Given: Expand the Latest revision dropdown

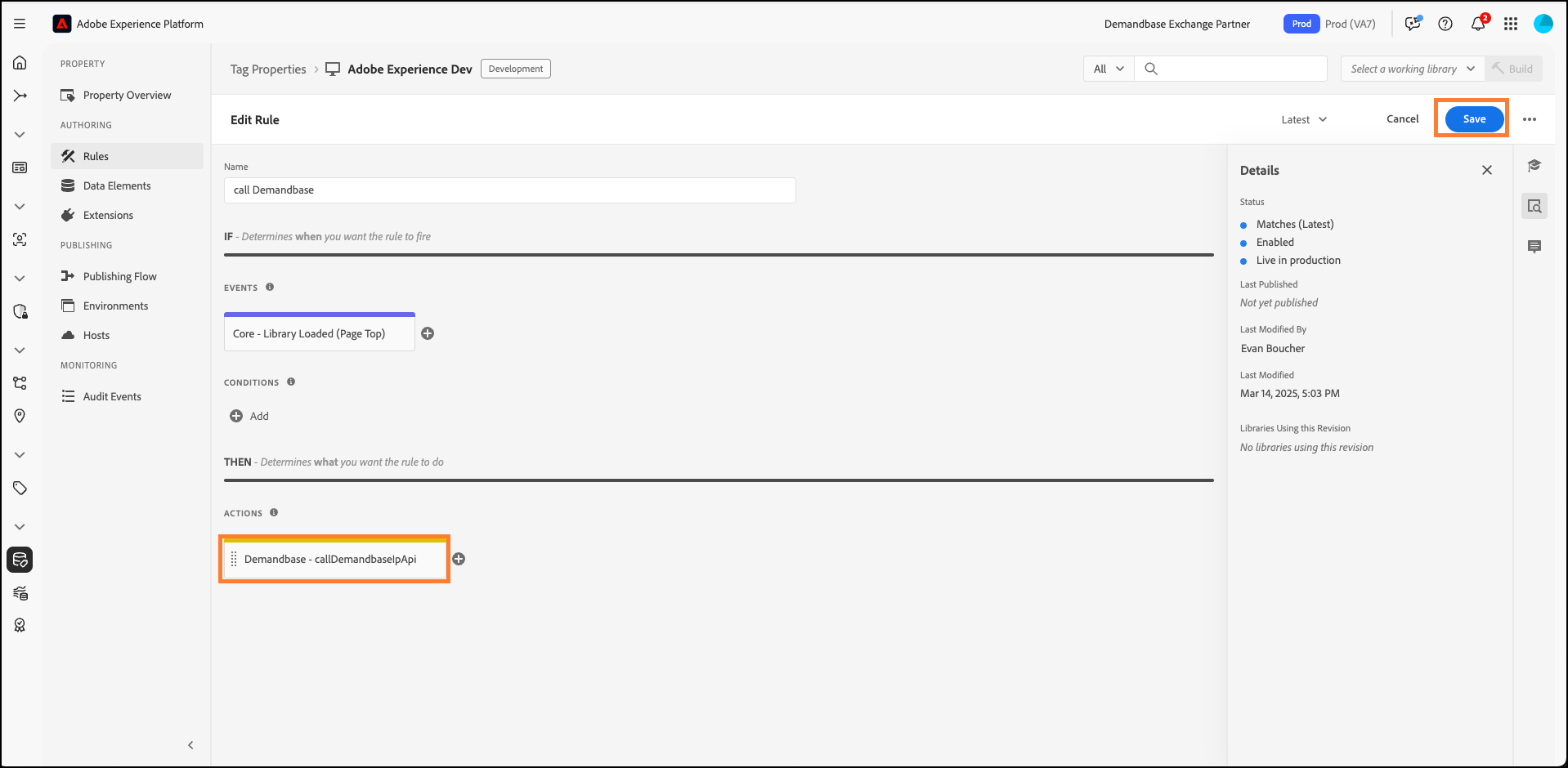Looking at the screenshot, I should 1304,119.
